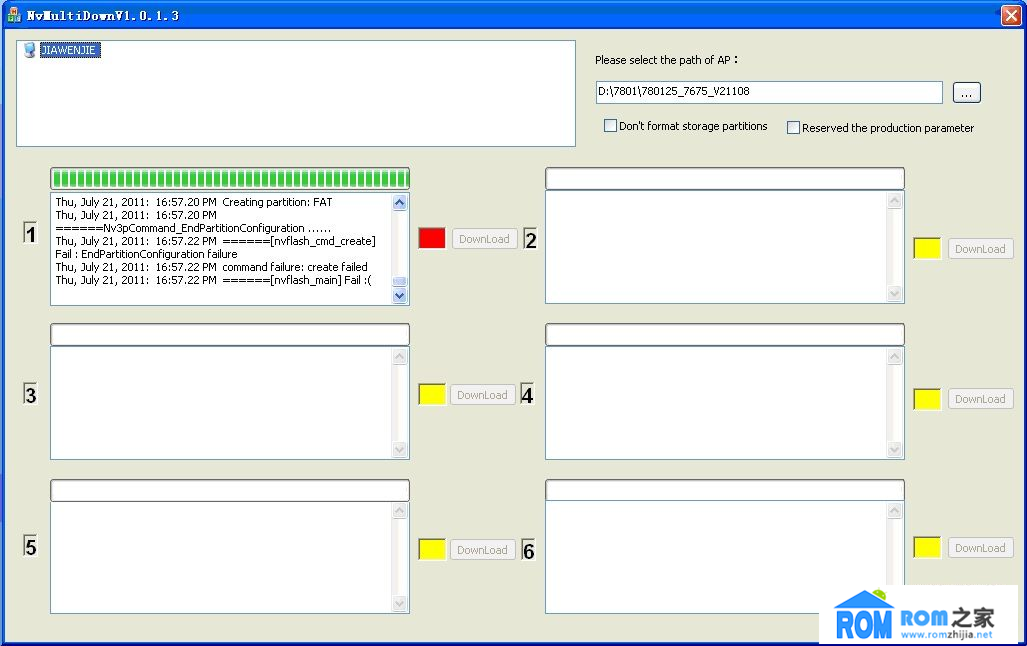
Task: Open the browse (...) button for AP path
Action: (966, 92)
